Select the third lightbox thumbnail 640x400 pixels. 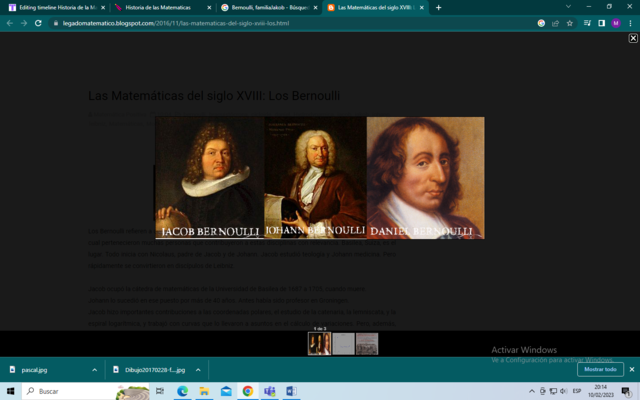click(x=367, y=344)
